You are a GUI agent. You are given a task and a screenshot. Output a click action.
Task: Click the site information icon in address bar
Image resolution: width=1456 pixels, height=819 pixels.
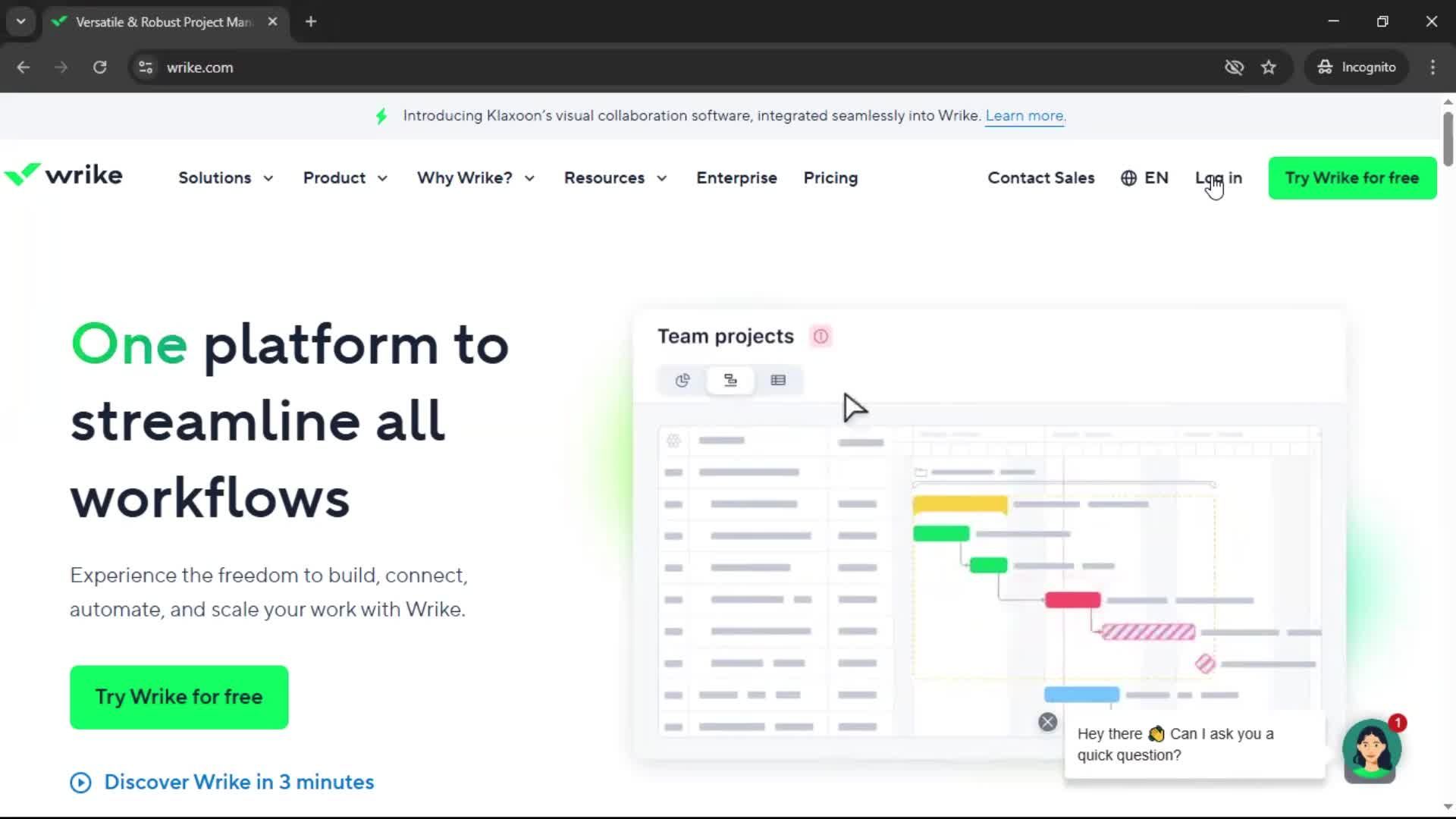coord(146,67)
